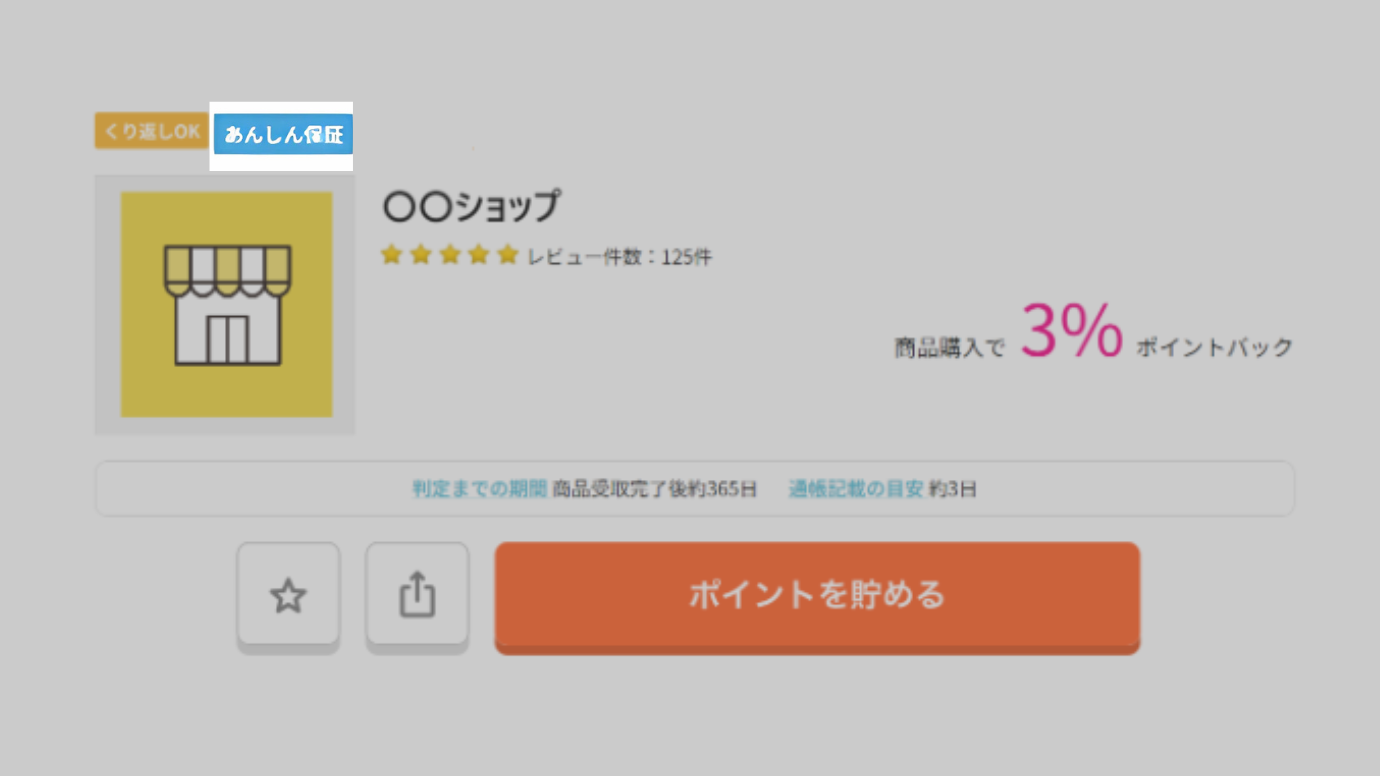Select the くり返しOK badge
Image resolution: width=1380 pixels, height=776 pixels.
[151, 131]
